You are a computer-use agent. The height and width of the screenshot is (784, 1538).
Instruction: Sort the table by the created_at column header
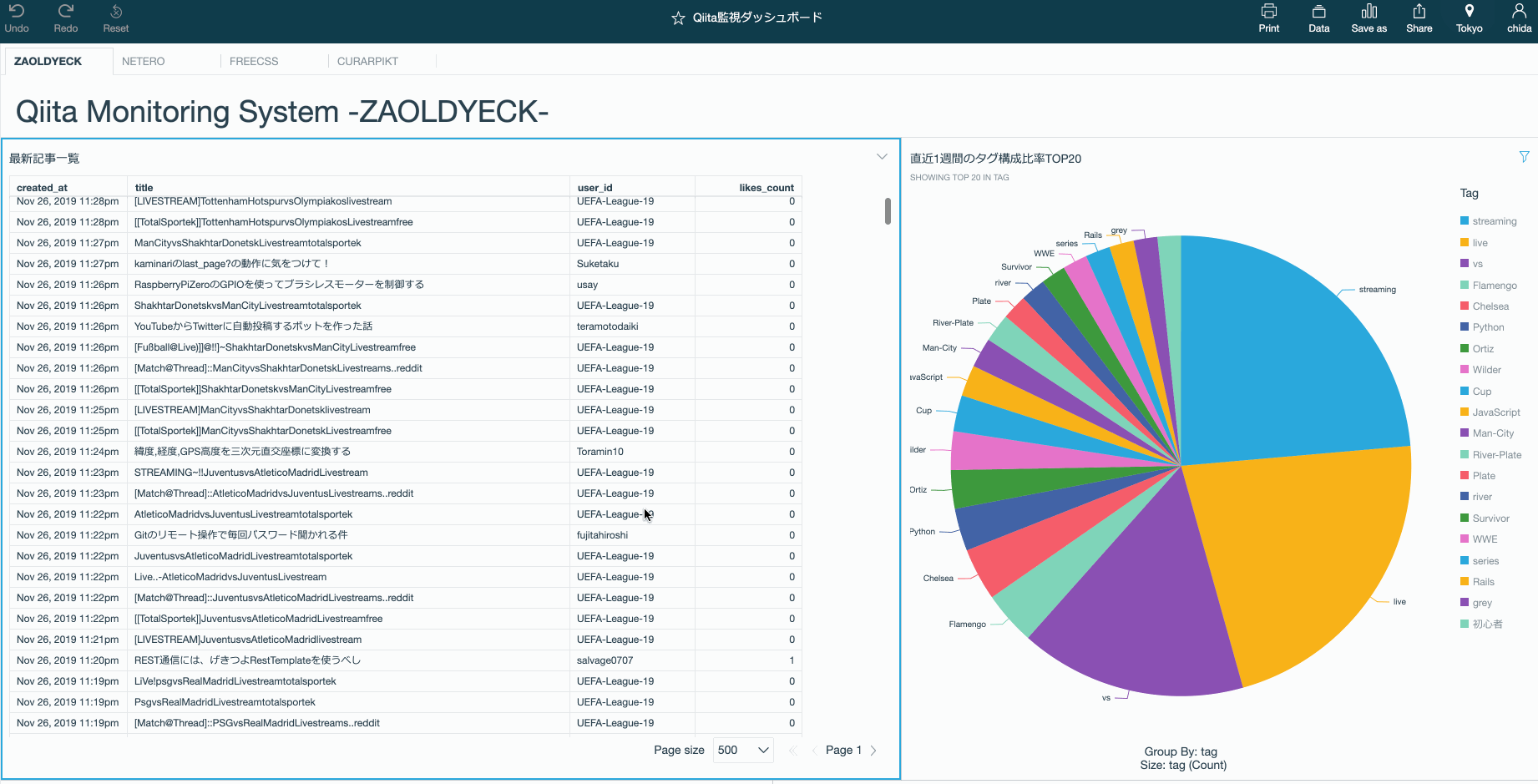click(43, 187)
